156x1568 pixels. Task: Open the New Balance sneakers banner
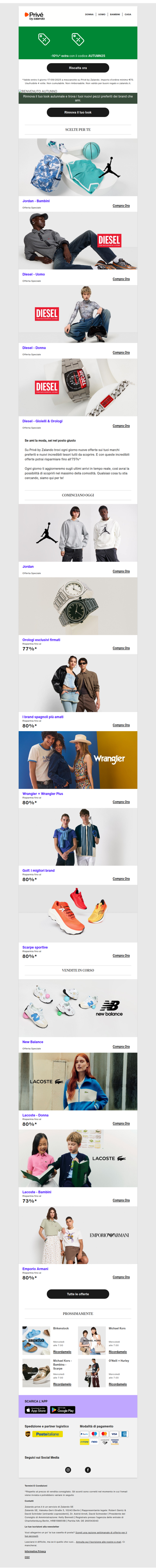click(78, 1007)
